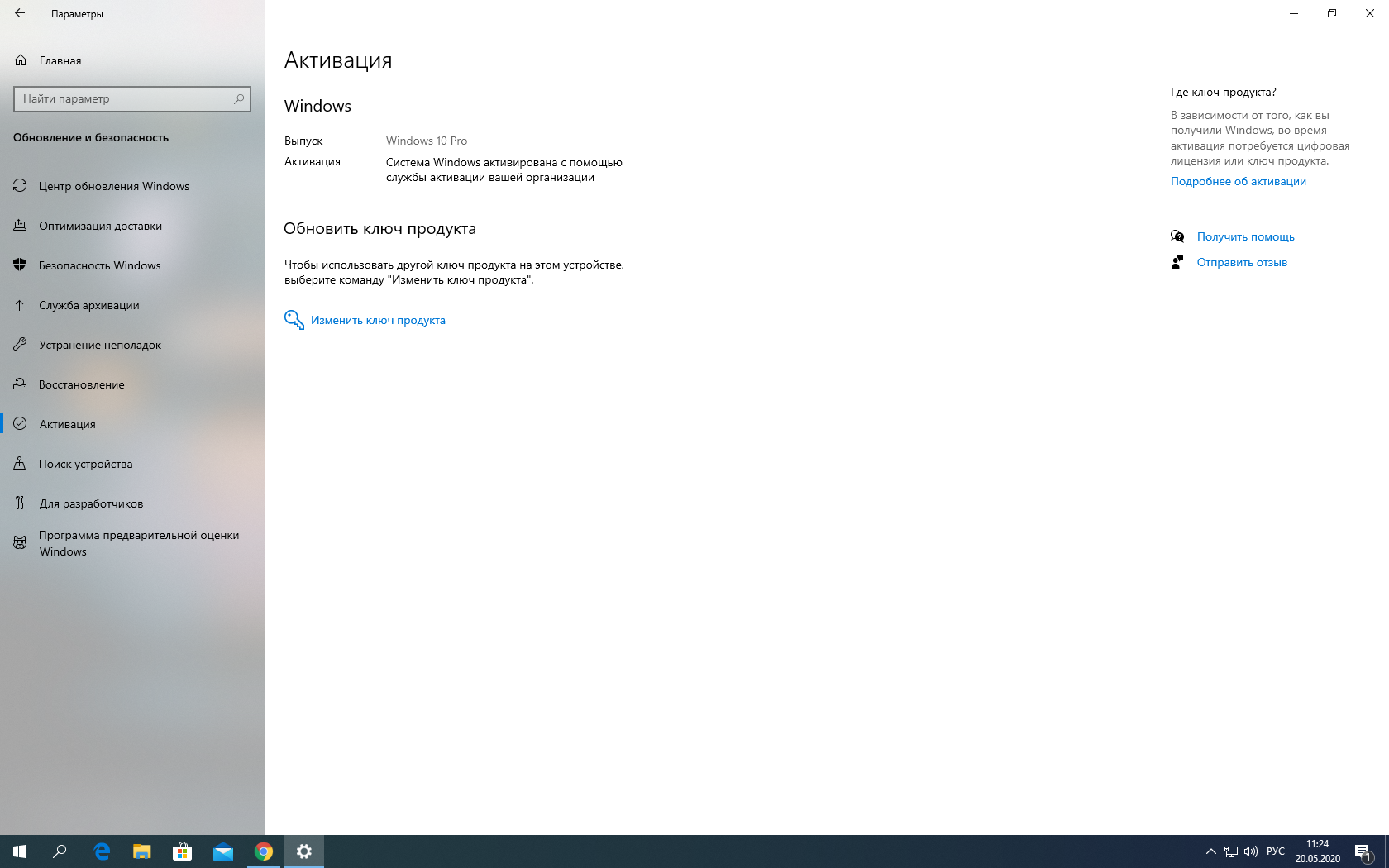This screenshot has width=1389, height=868.
Task: Open File Explorer from taskbar
Action: click(142, 851)
